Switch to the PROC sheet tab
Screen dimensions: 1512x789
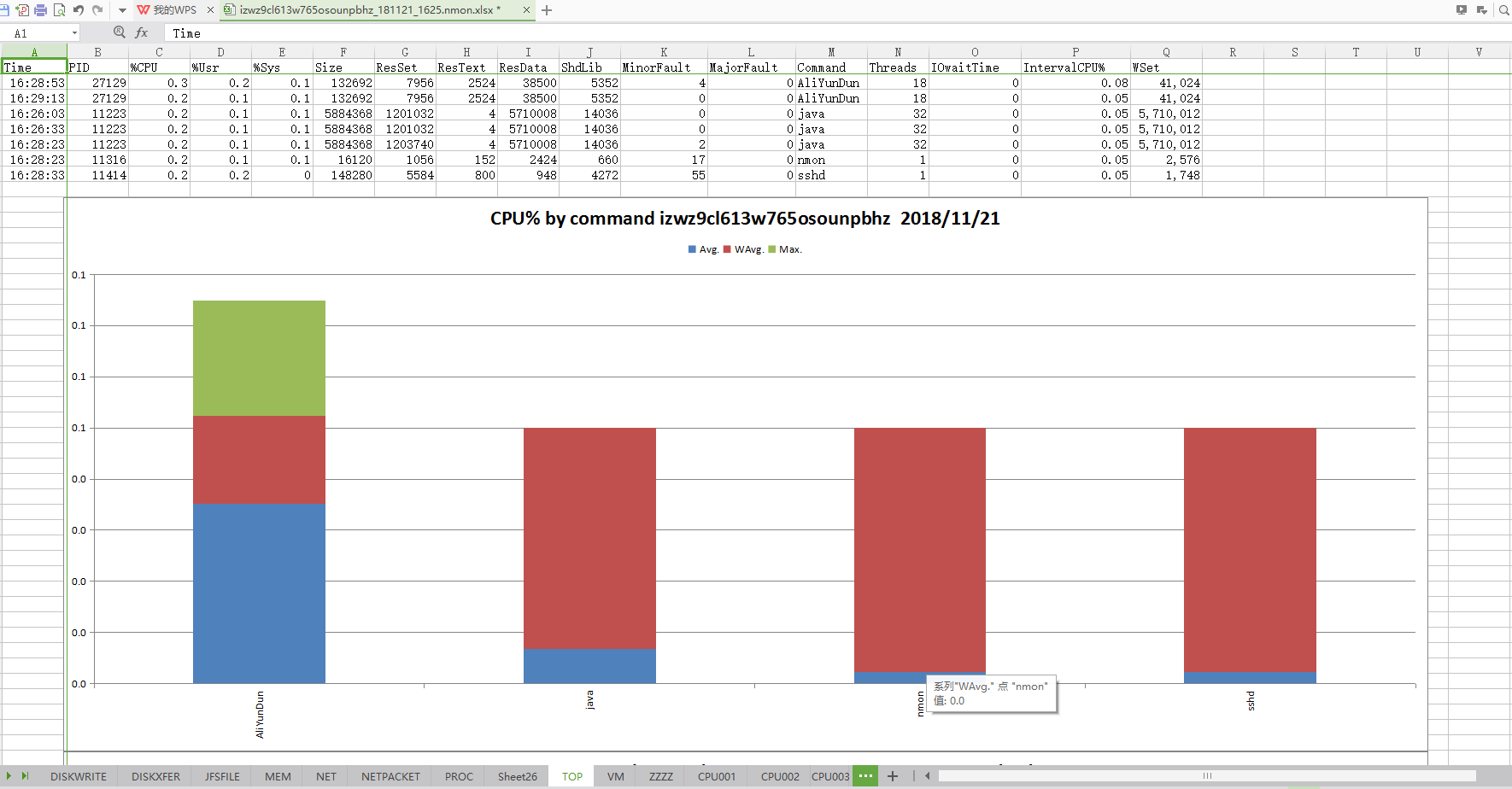[459, 777]
